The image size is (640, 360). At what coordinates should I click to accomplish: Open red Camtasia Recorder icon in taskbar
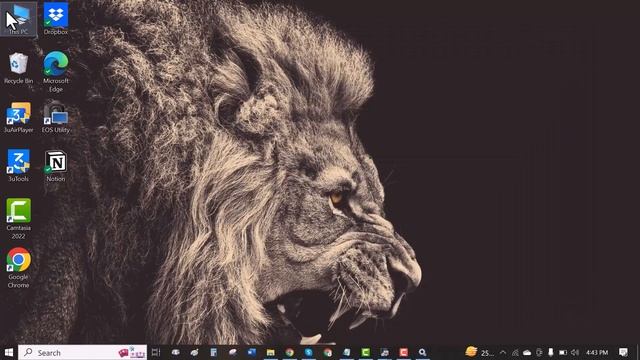pyautogui.click(x=404, y=352)
